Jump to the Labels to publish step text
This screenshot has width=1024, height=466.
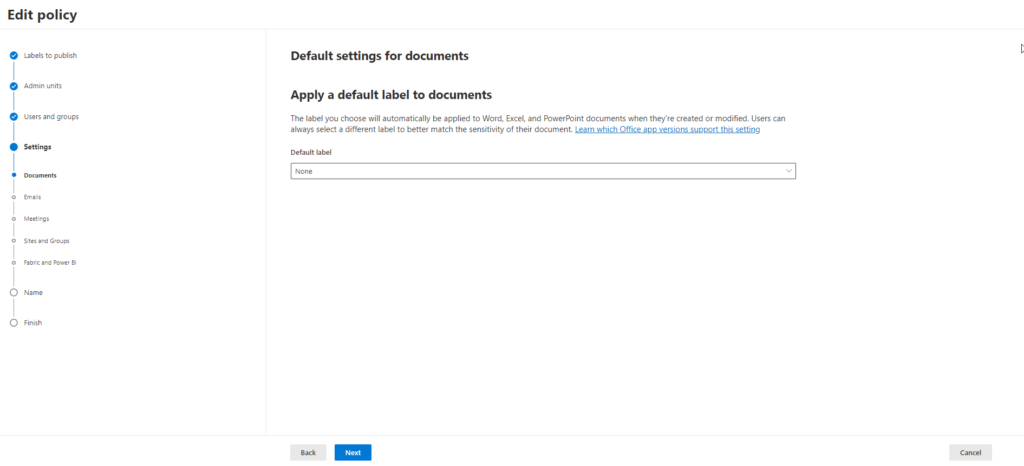pos(50,55)
